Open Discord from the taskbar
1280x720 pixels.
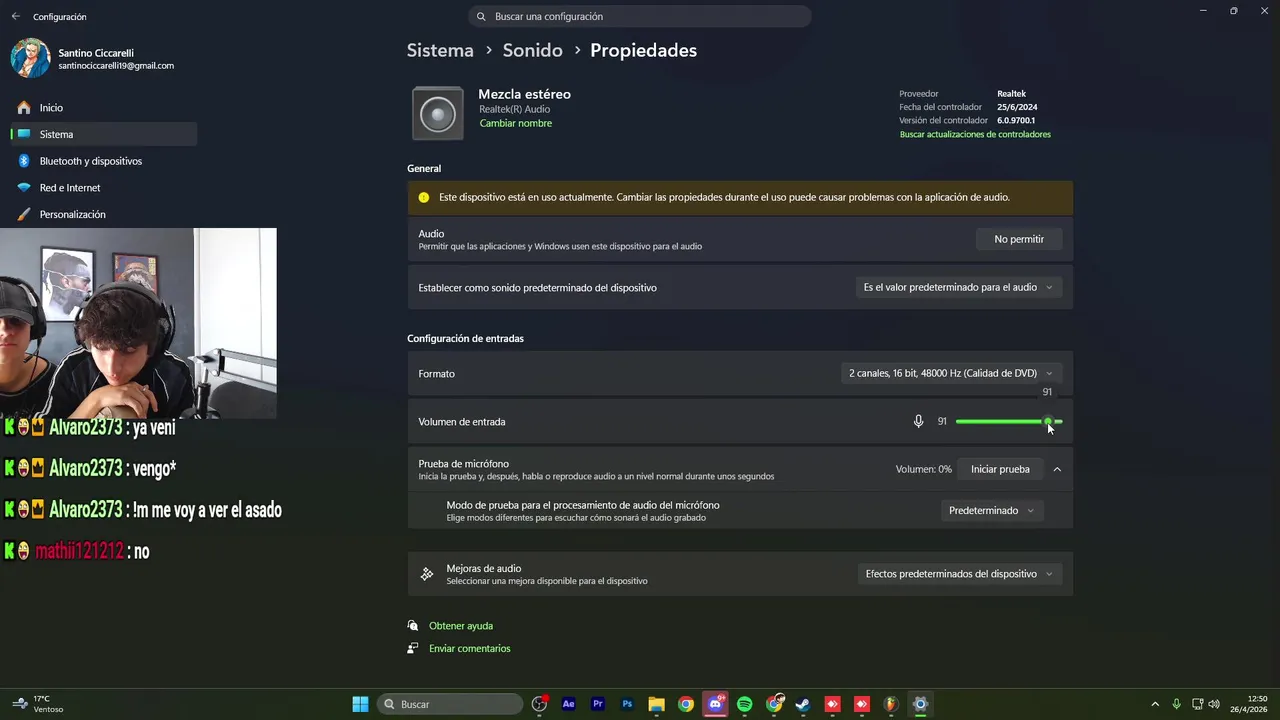point(715,704)
